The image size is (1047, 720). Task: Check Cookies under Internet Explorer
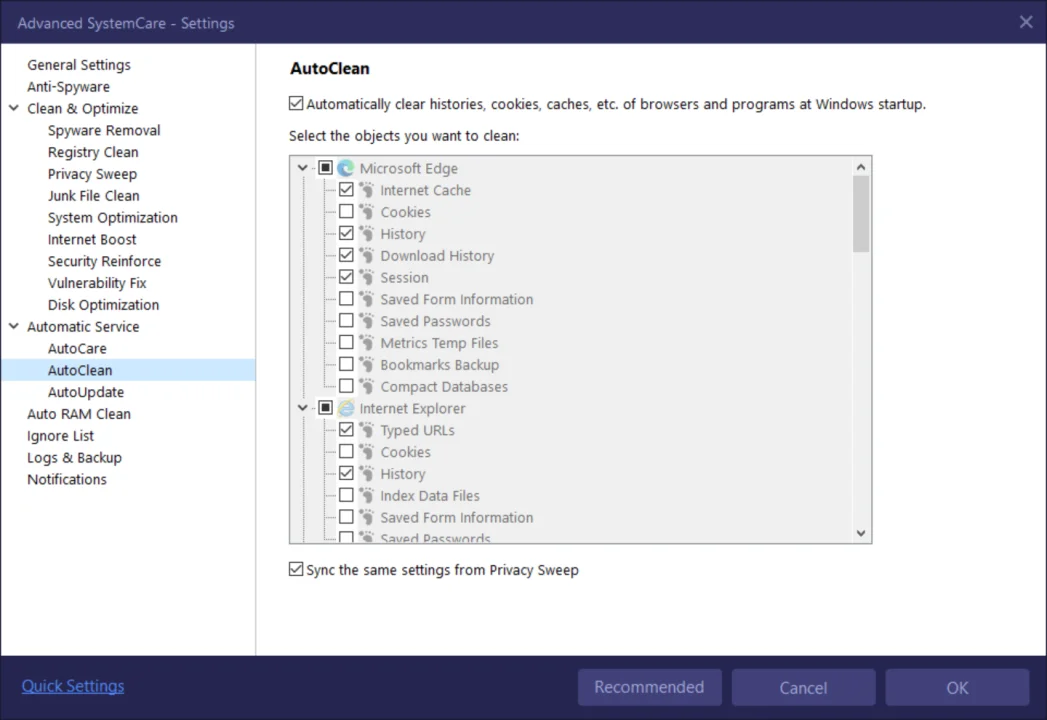[346, 452]
